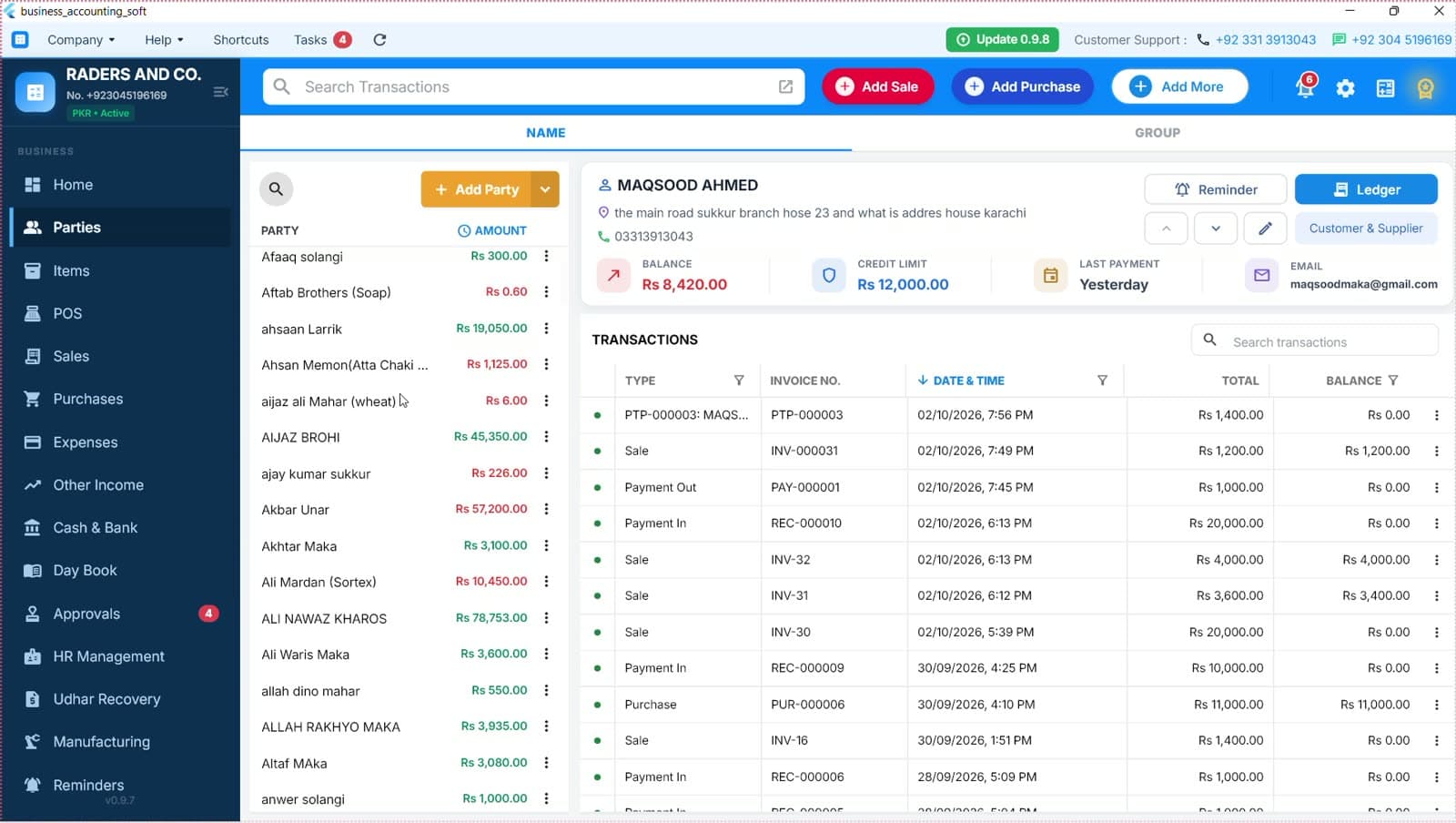Screen dimensions: 1456x823
Task: Filter transactions by Type column
Action: click(x=739, y=381)
